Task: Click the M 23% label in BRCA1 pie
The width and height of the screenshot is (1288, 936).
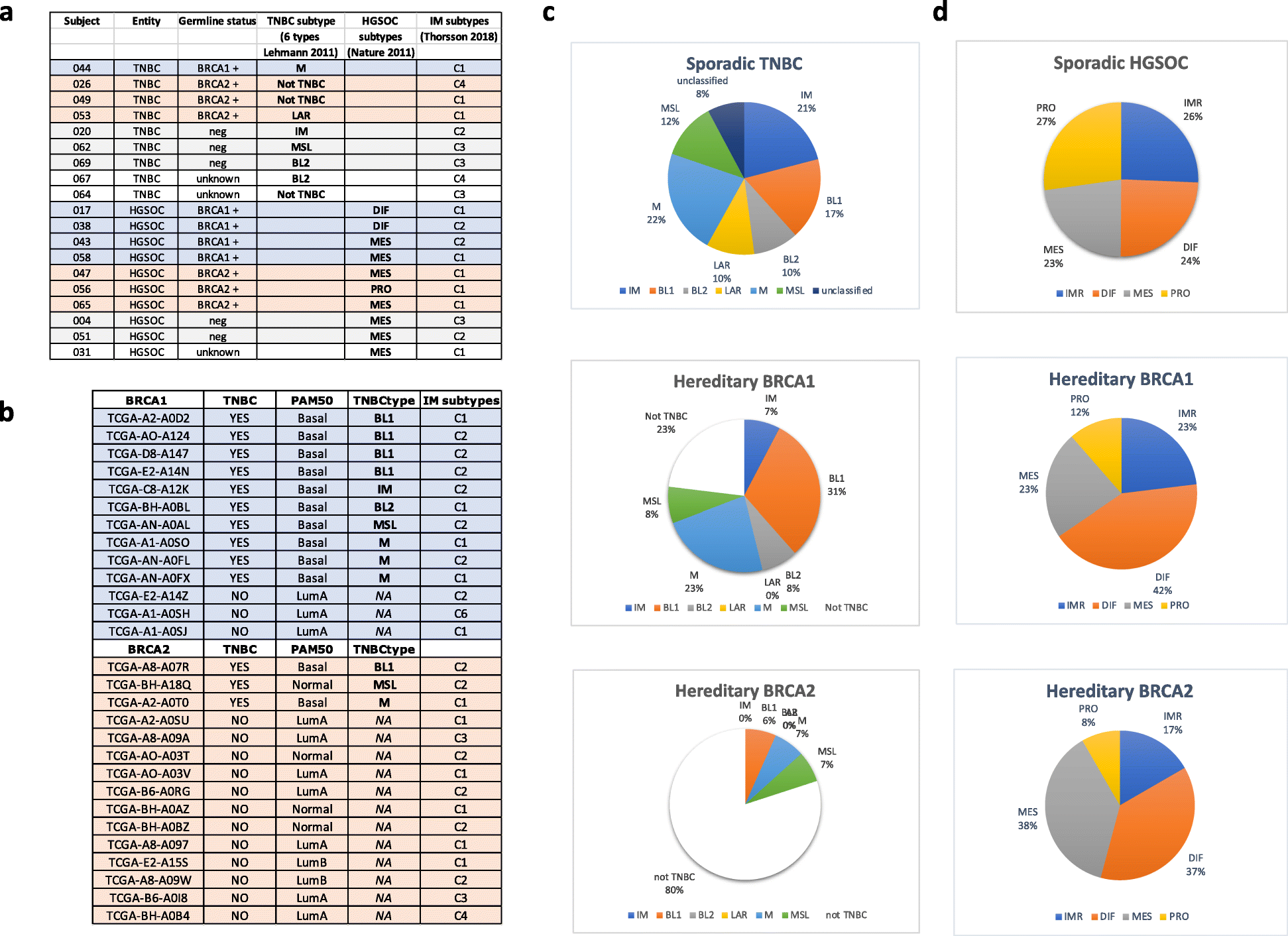Action: coord(693,581)
